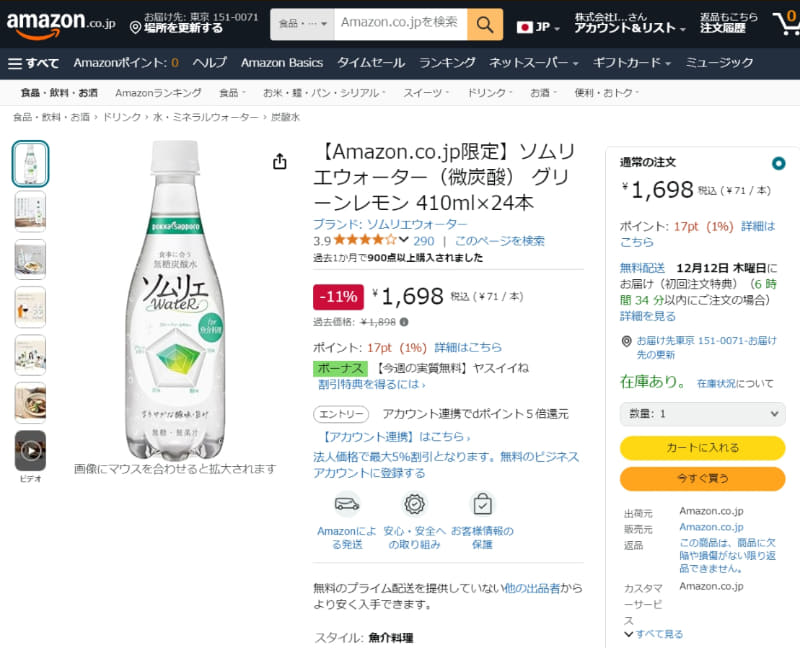This screenshot has width=800, height=648.
Task: Open タイムセール in the navigation bar
Action: pos(372,63)
